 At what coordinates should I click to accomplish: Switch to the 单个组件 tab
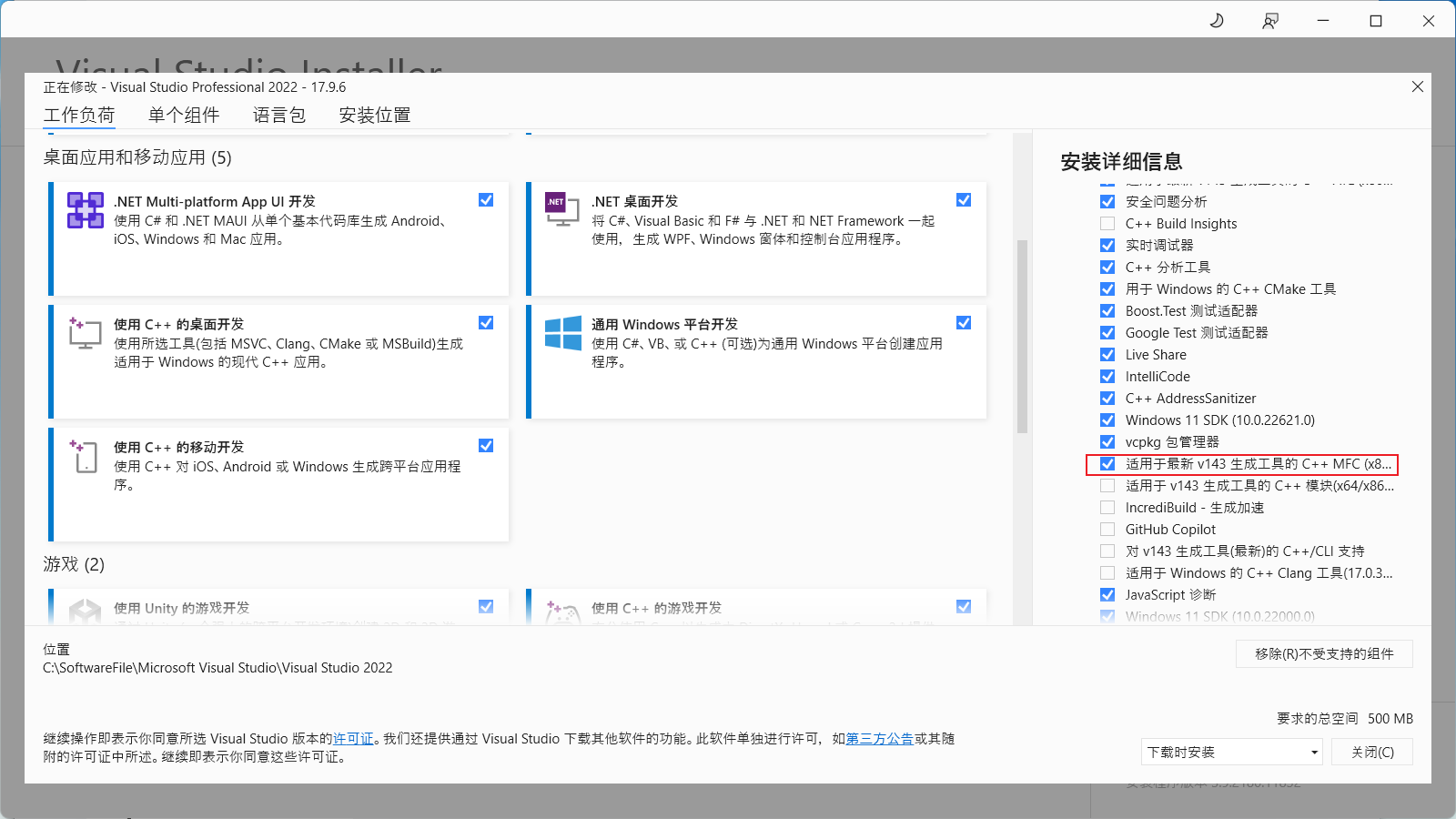pyautogui.click(x=184, y=116)
